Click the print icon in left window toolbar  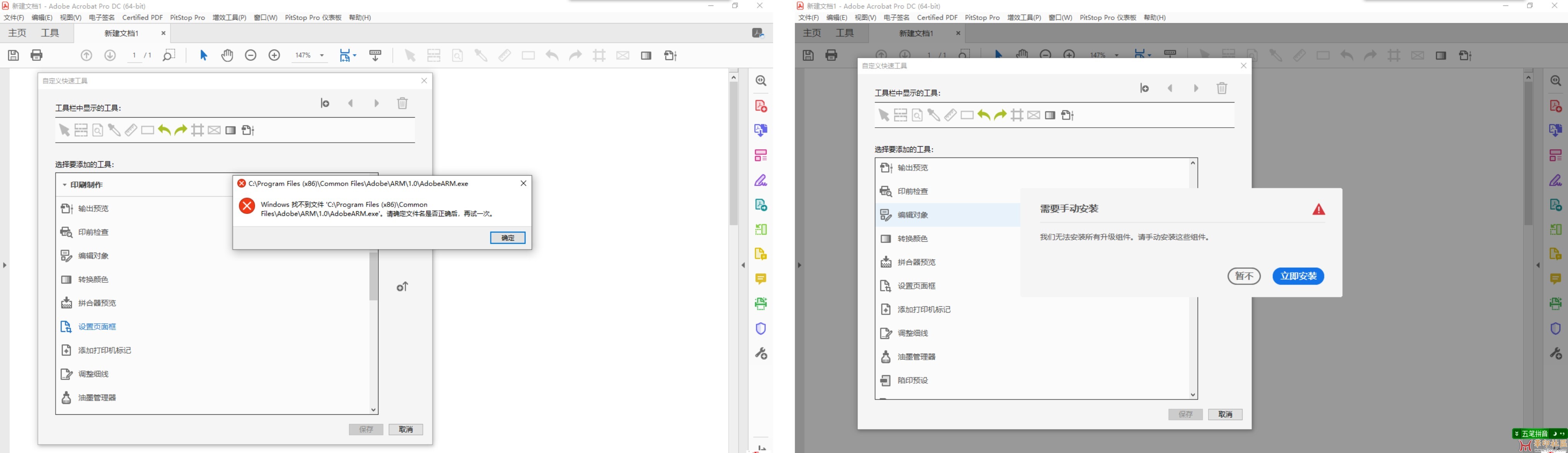point(36,55)
